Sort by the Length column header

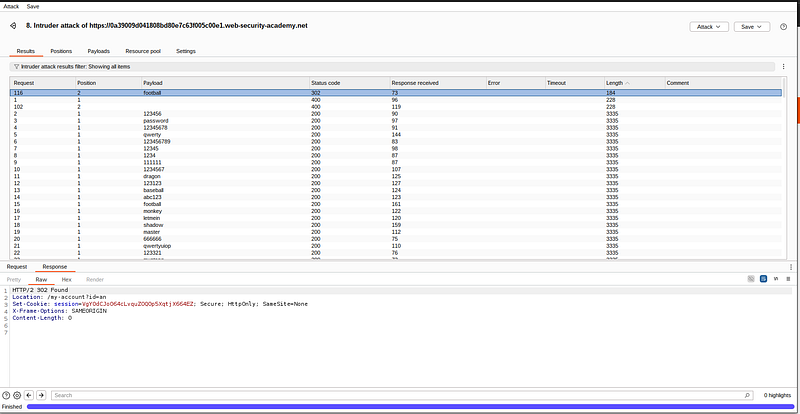(x=634, y=83)
